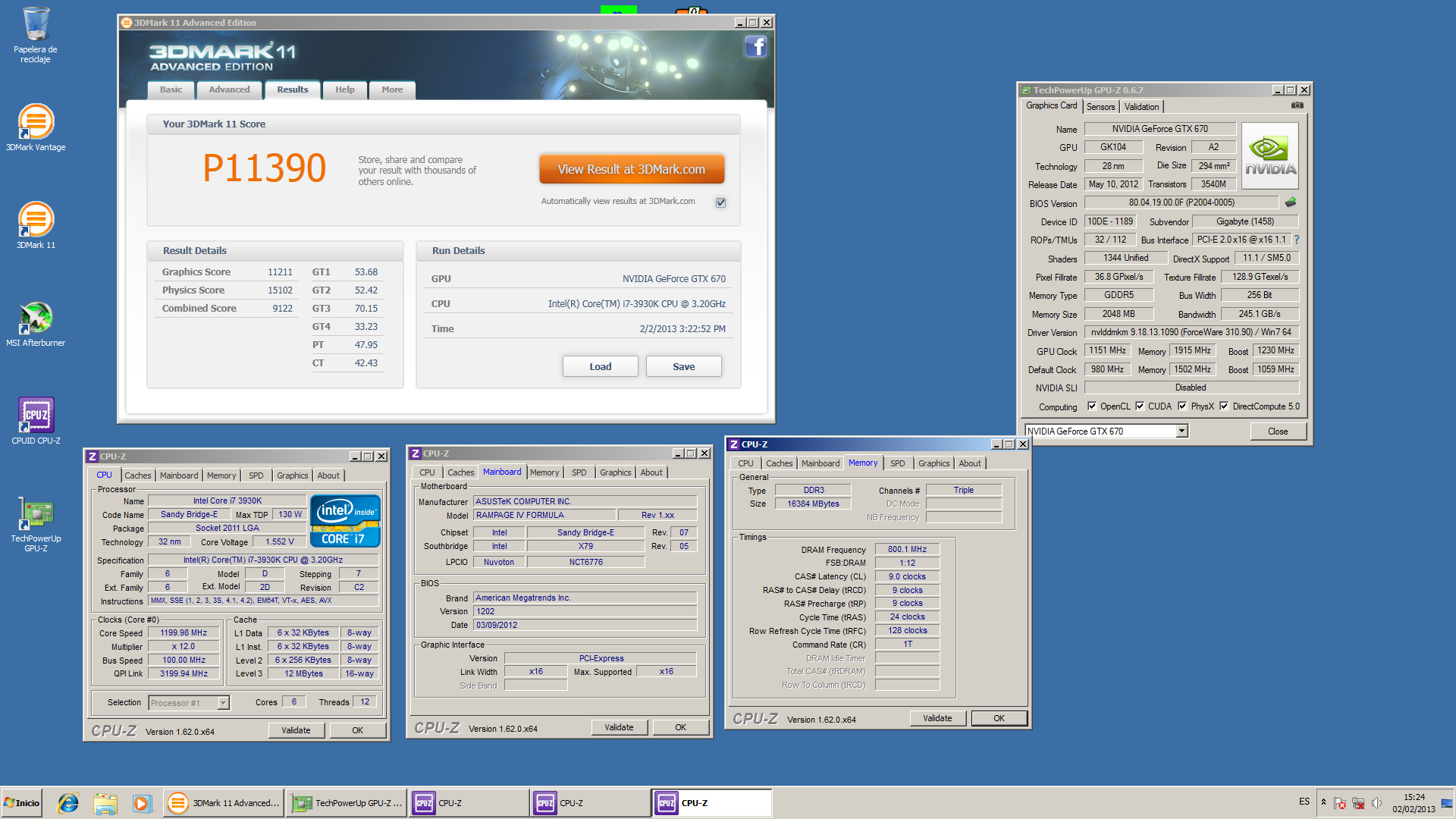Click the Save button in Run Details

684,366
